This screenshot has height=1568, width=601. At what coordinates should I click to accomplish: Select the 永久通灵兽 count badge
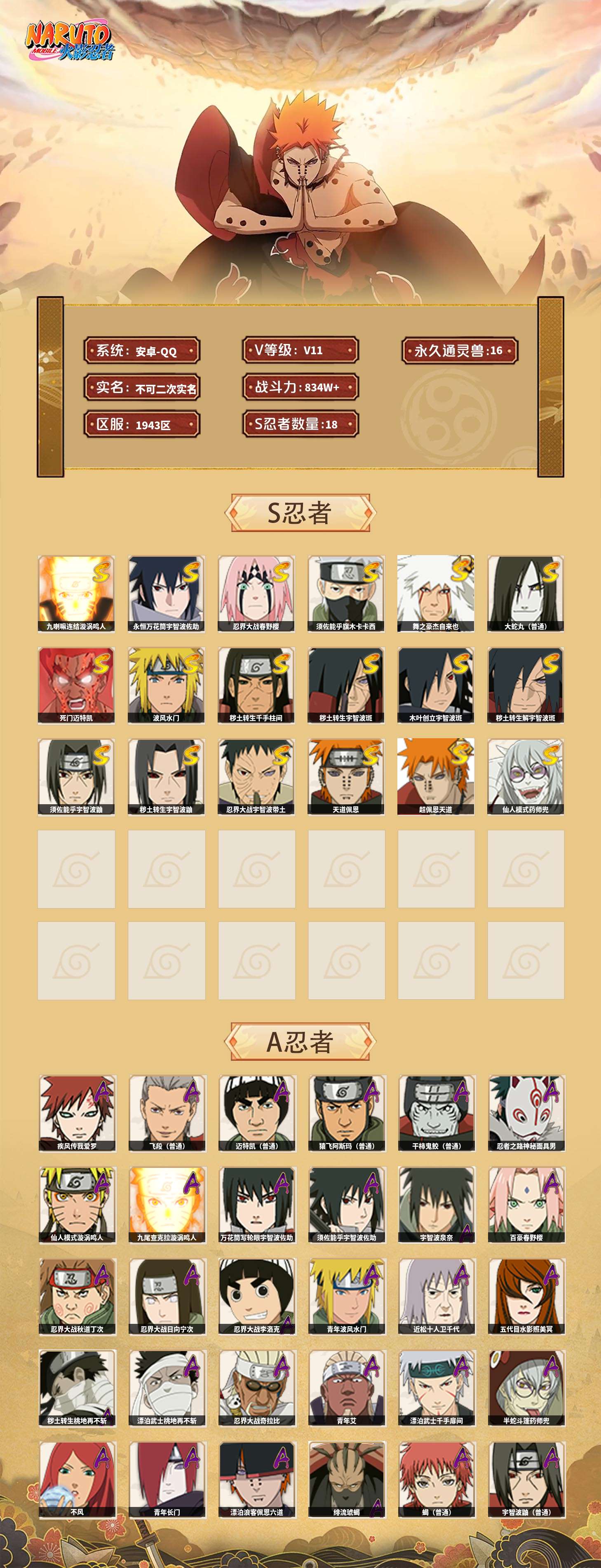coord(460,351)
